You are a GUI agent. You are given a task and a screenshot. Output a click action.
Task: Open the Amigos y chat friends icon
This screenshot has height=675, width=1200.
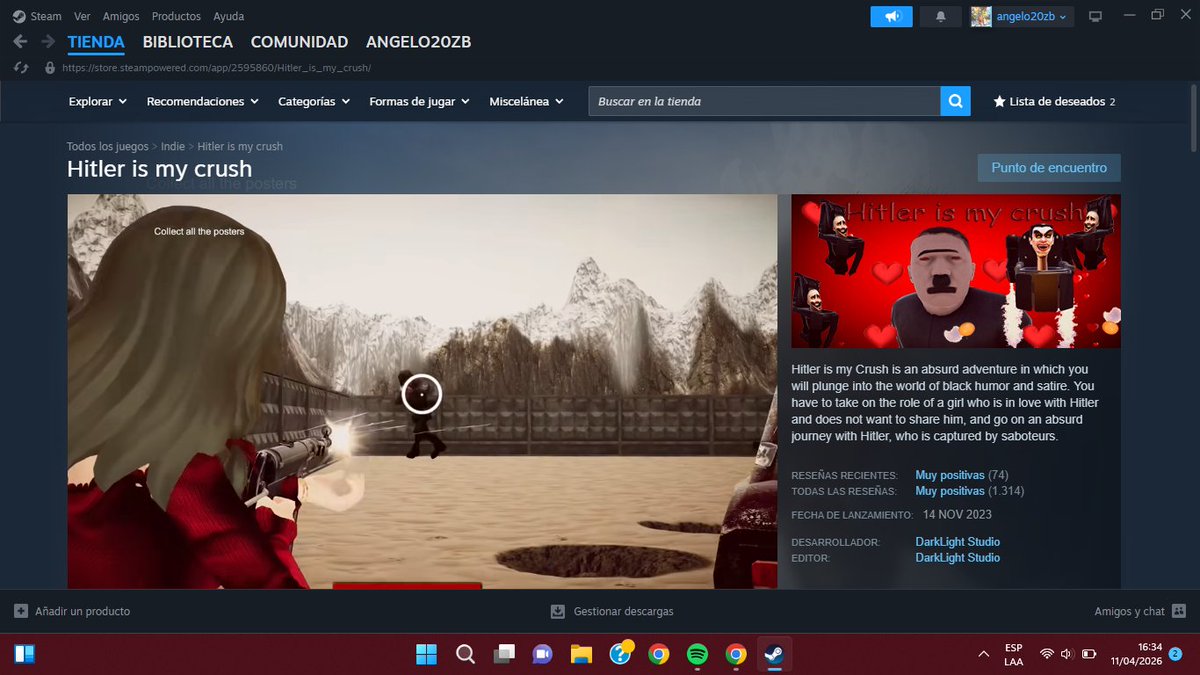click(1179, 611)
